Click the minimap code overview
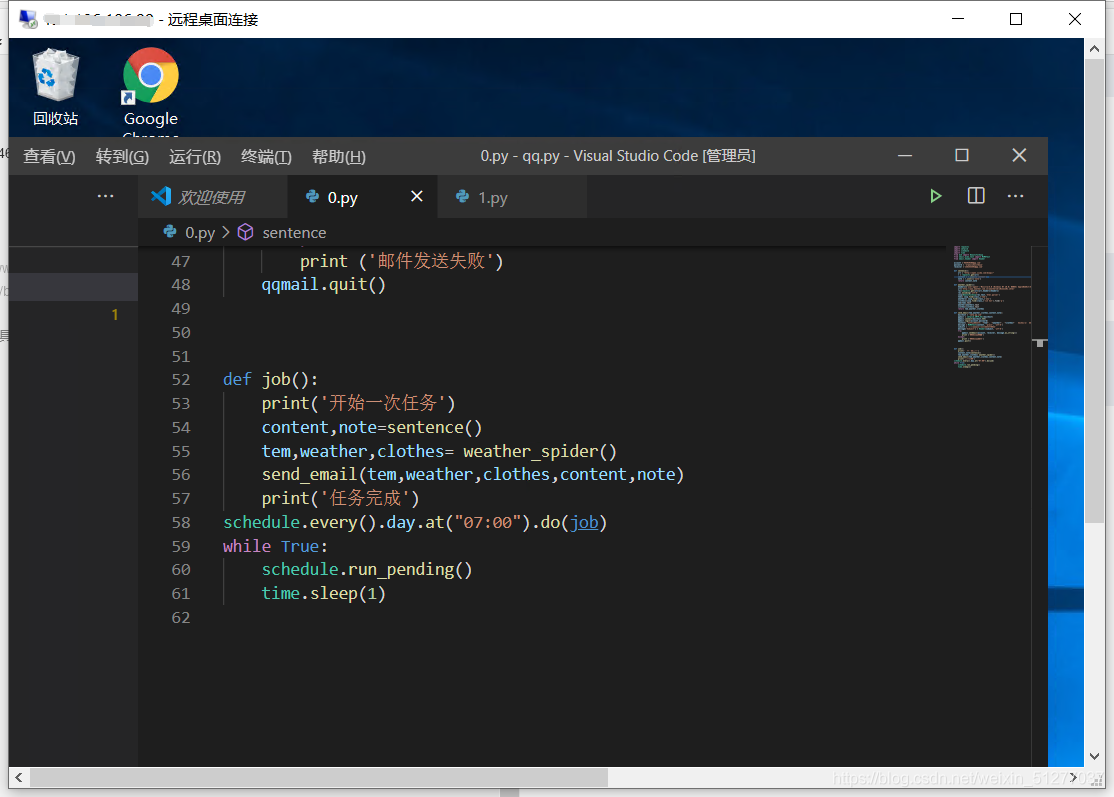The height and width of the screenshot is (797, 1114). pos(992,306)
